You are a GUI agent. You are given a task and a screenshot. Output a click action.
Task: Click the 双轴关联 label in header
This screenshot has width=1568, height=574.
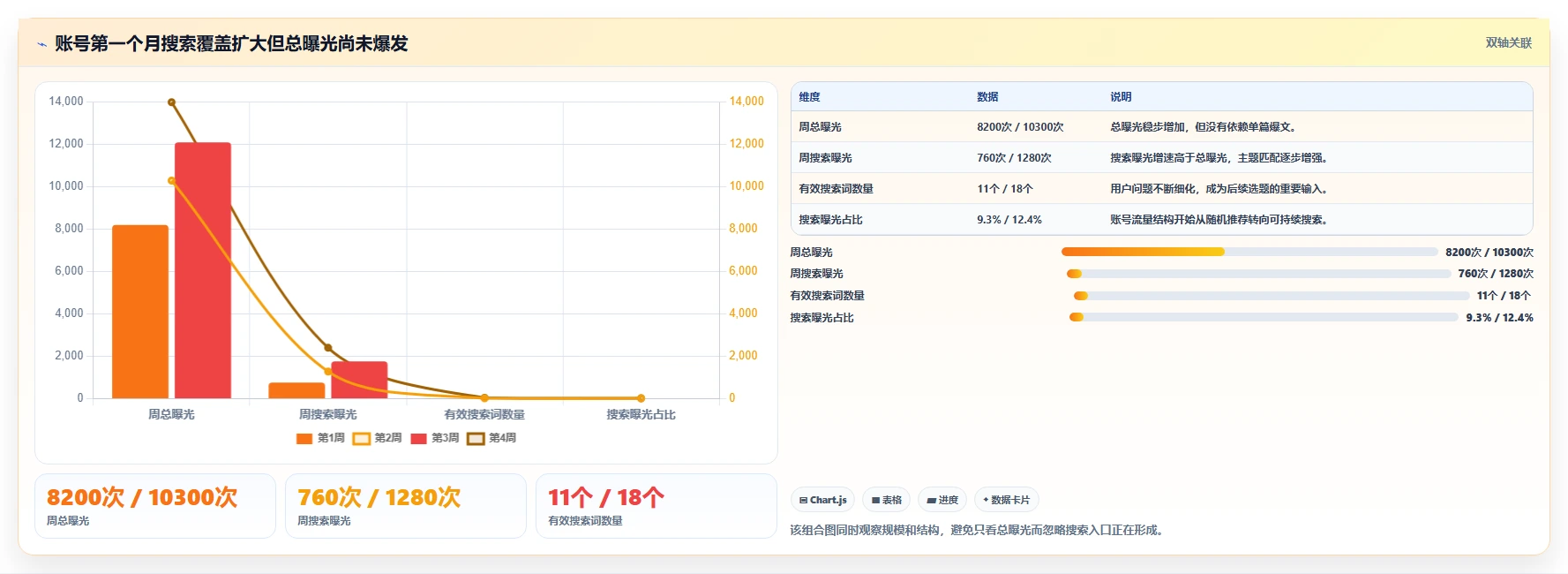(x=1508, y=42)
